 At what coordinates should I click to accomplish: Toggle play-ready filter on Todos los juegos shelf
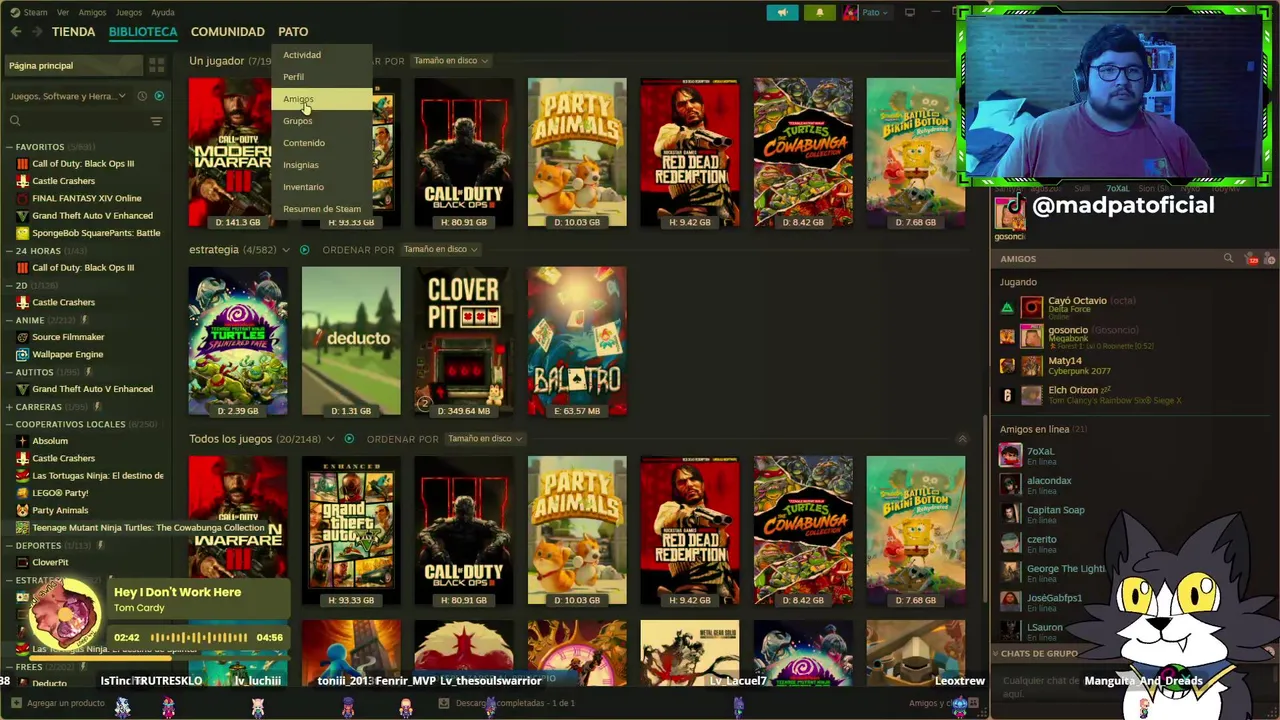349,439
